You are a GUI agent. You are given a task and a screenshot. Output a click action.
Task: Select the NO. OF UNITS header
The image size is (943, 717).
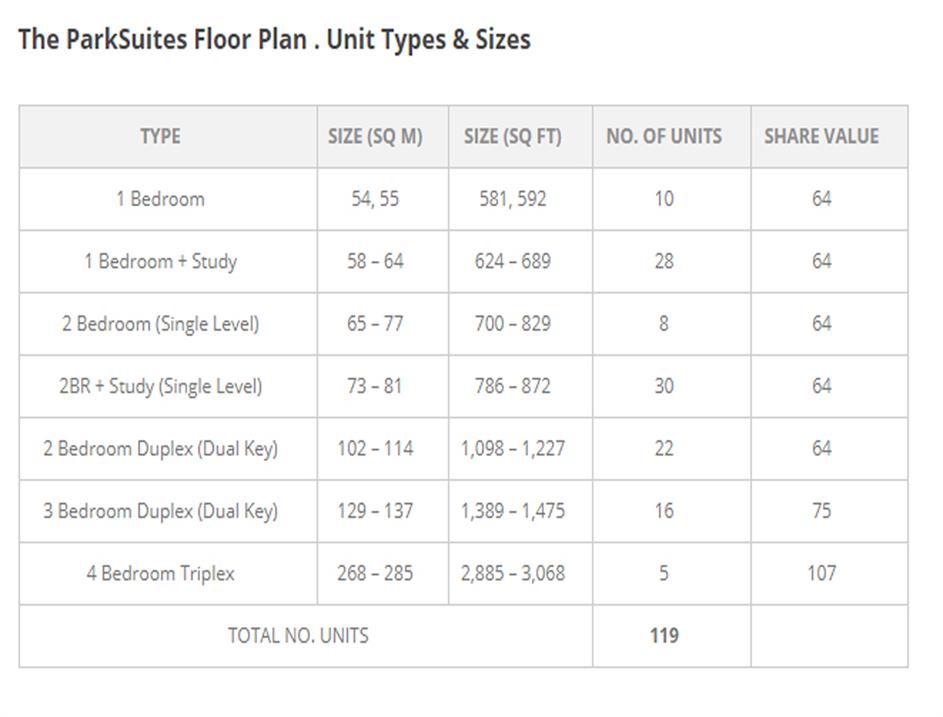point(664,136)
